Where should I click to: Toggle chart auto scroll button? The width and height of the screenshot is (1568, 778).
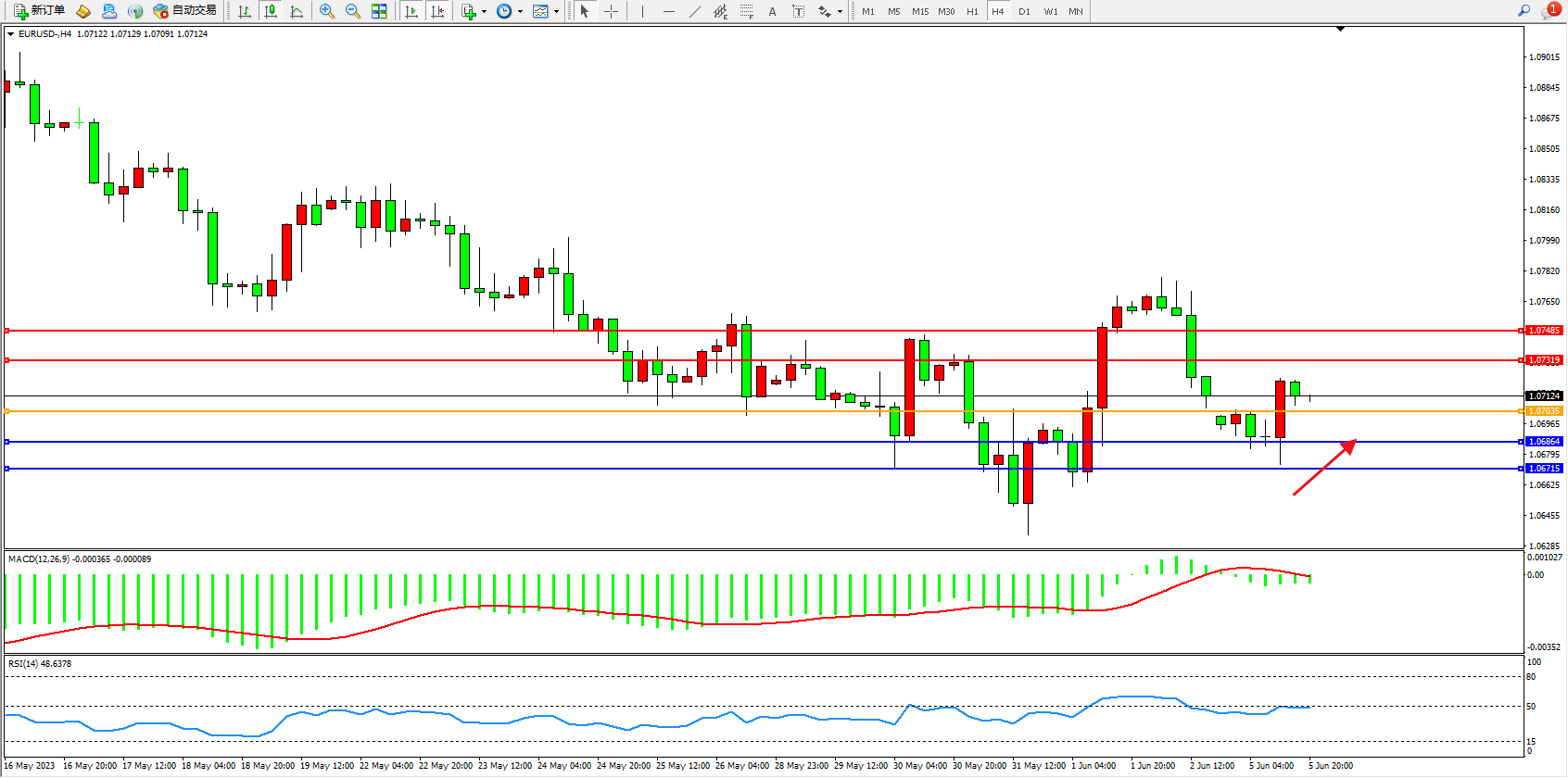coord(411,11)
